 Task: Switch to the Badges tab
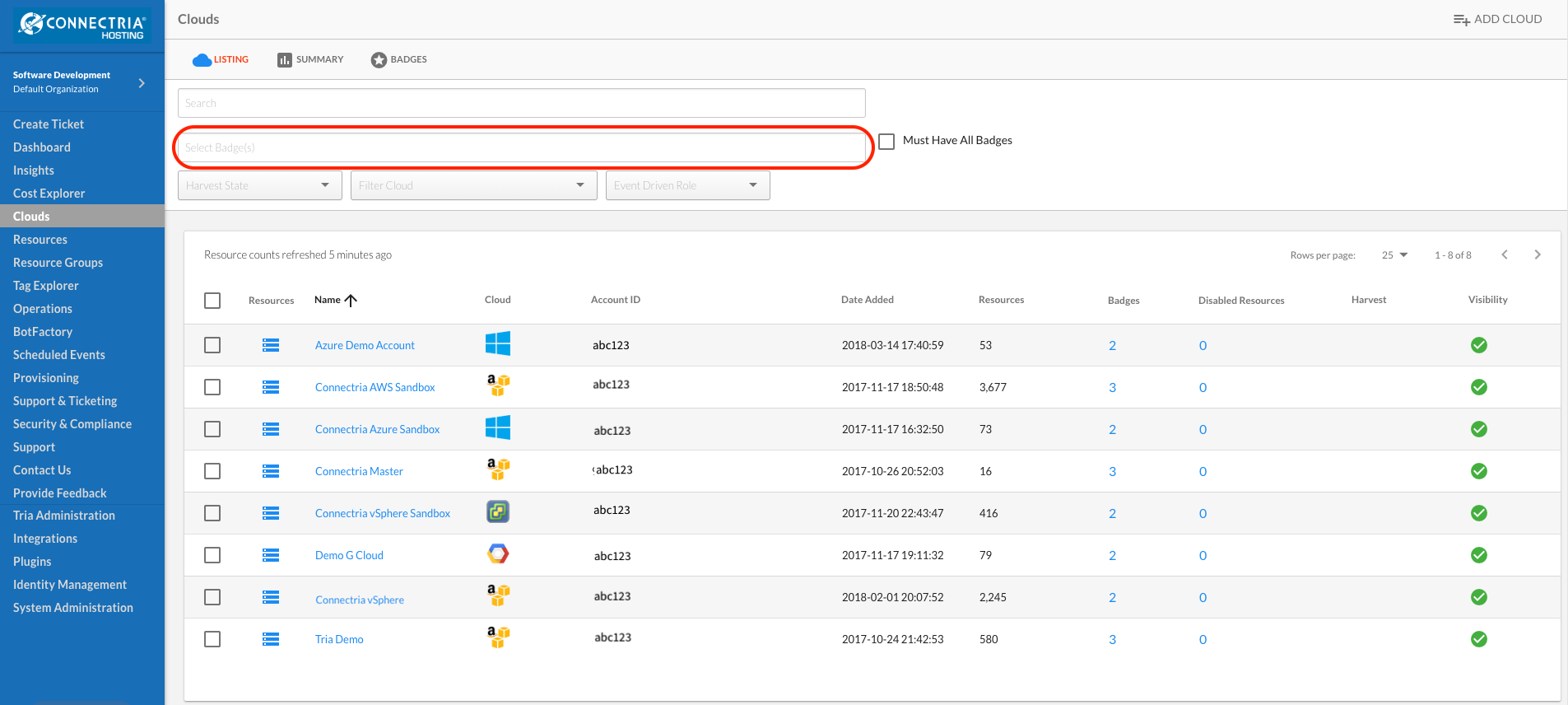(x=399, y=59)
